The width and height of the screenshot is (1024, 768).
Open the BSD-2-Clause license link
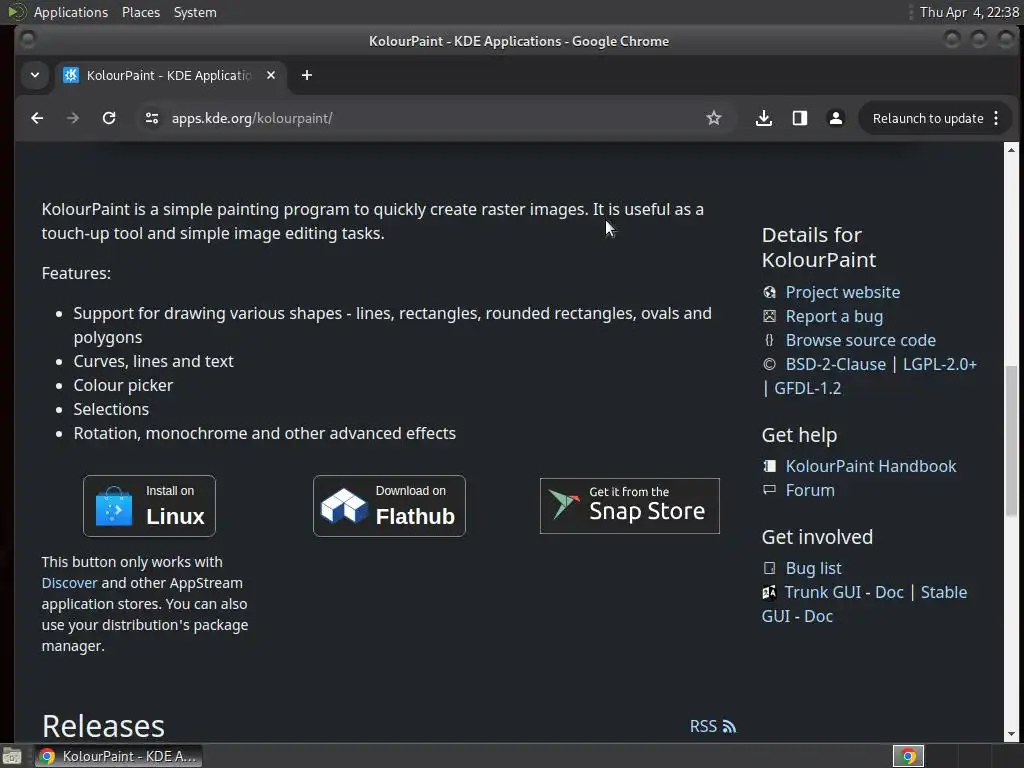[836, 364]
